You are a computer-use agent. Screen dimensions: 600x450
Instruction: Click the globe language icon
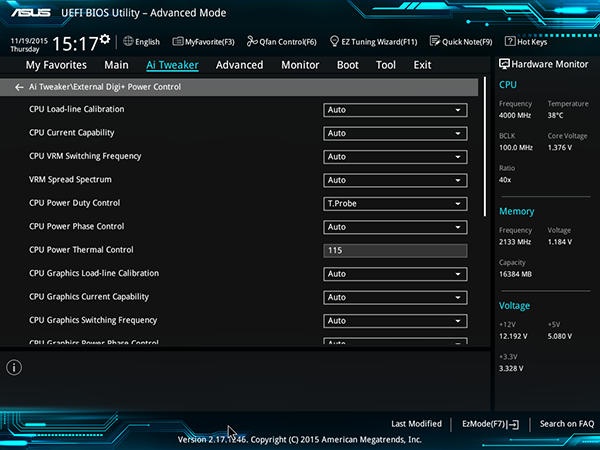click(x=128, y=41)
